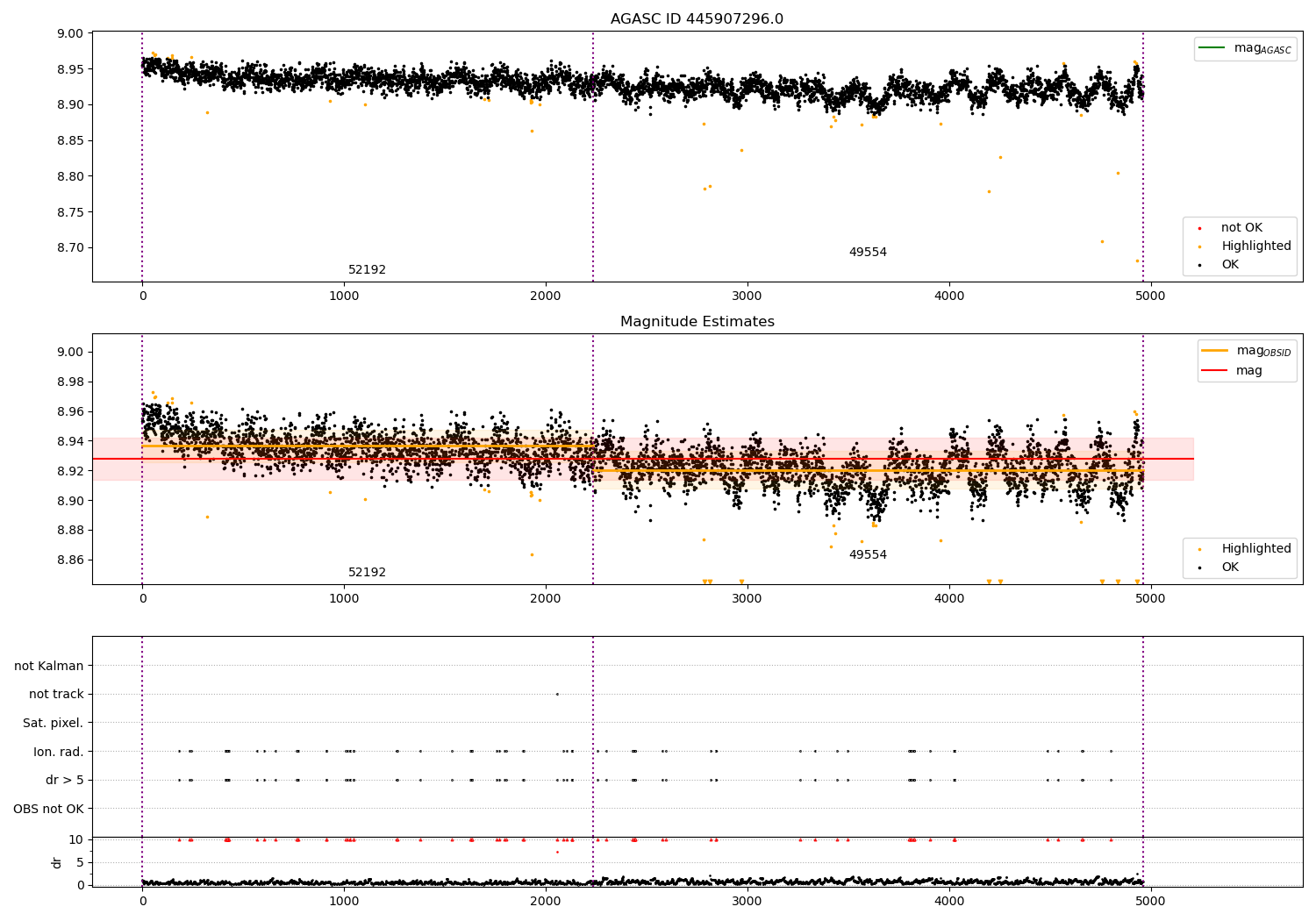The height and width of the screenshot is (921, 1316).
Task: Click the 'not Kalman' axis label
Action: 49,666
